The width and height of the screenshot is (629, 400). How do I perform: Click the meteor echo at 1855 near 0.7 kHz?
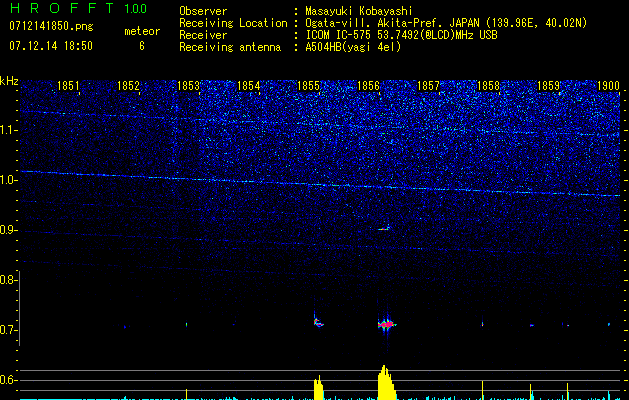point(319,321)
